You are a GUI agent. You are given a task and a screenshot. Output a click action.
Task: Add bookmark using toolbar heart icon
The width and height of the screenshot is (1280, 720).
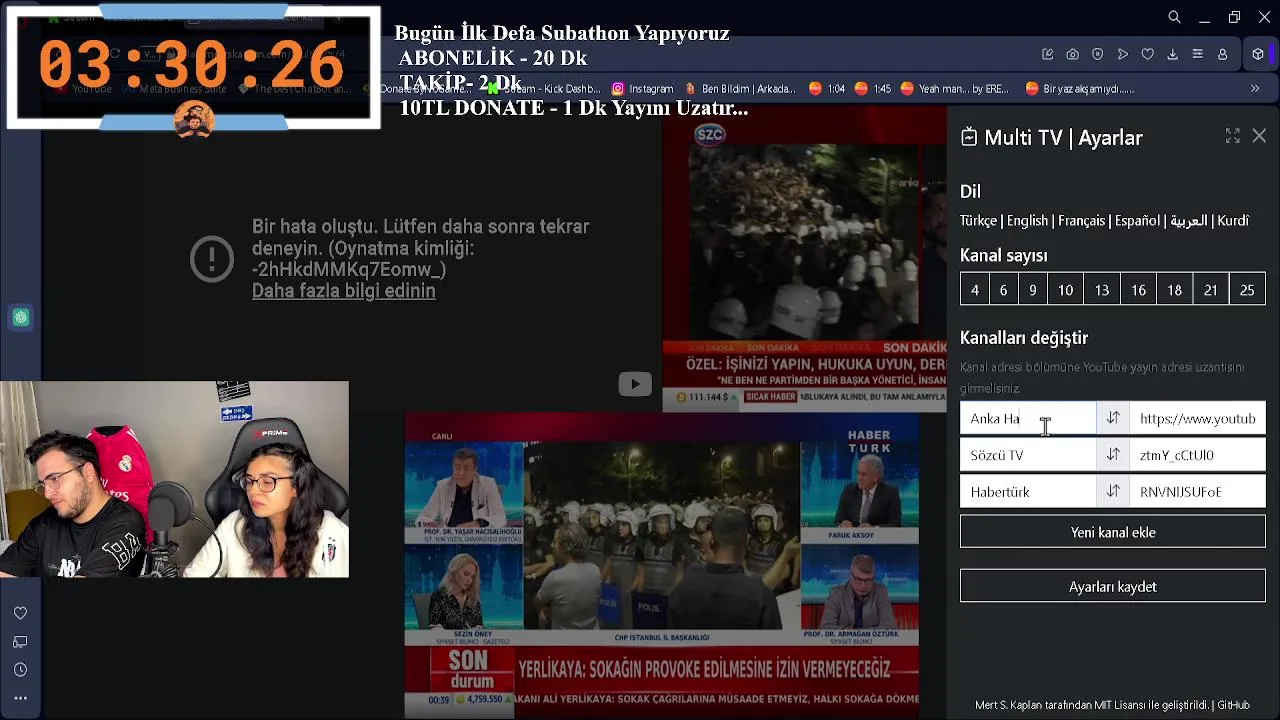tap(1147, 54)
